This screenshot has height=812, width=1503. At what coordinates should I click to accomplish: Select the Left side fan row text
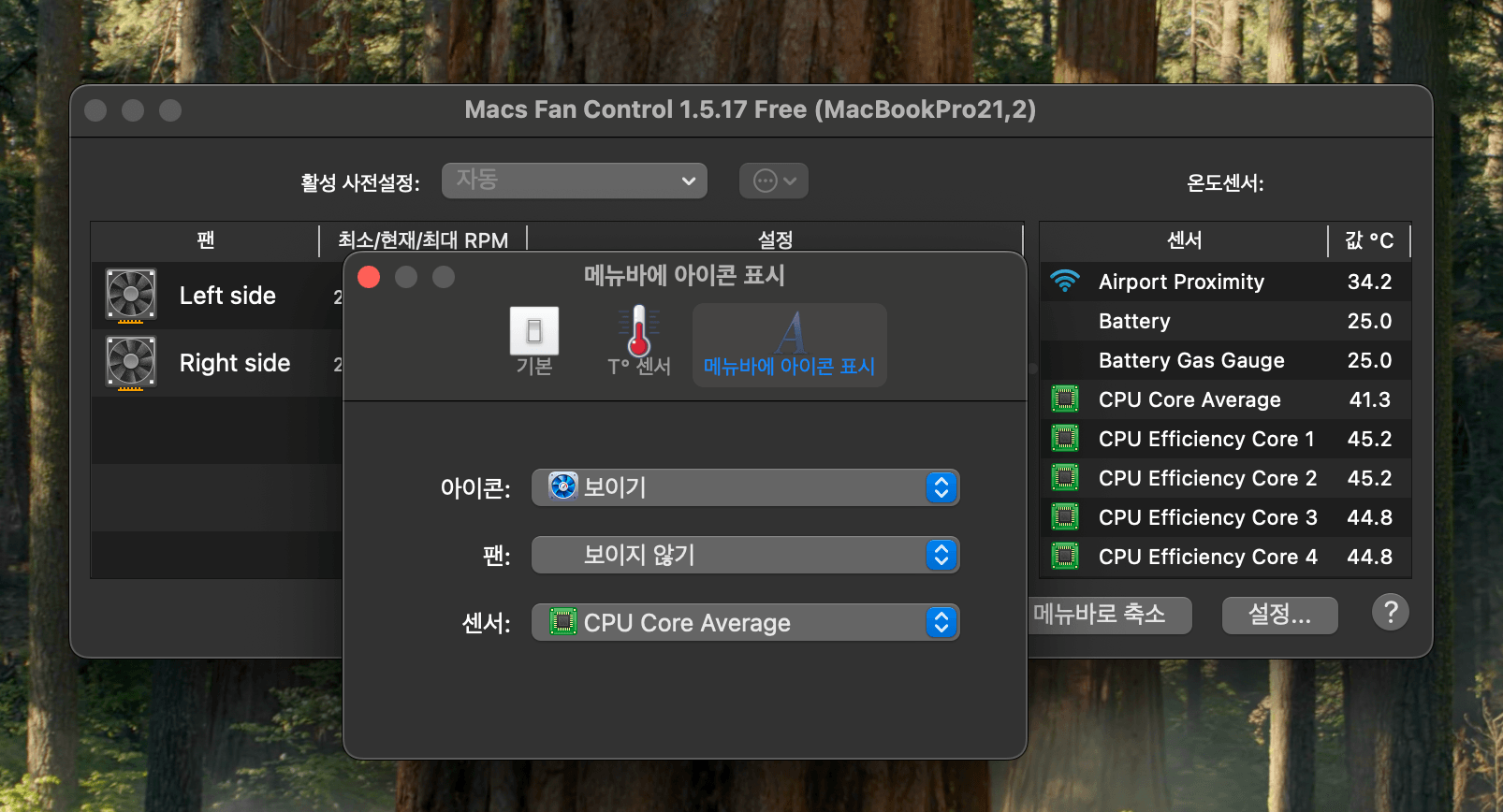click(x=227, y=296)
